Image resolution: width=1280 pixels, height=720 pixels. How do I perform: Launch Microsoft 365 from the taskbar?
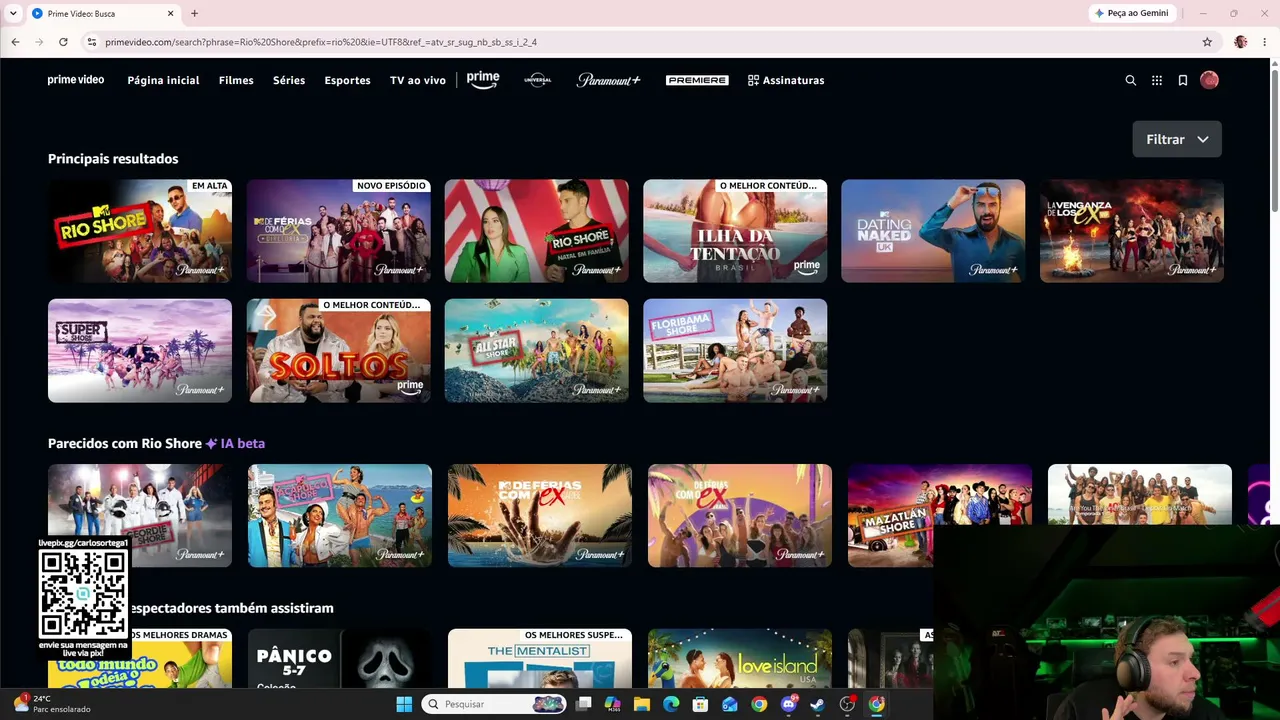click(613, 704)
